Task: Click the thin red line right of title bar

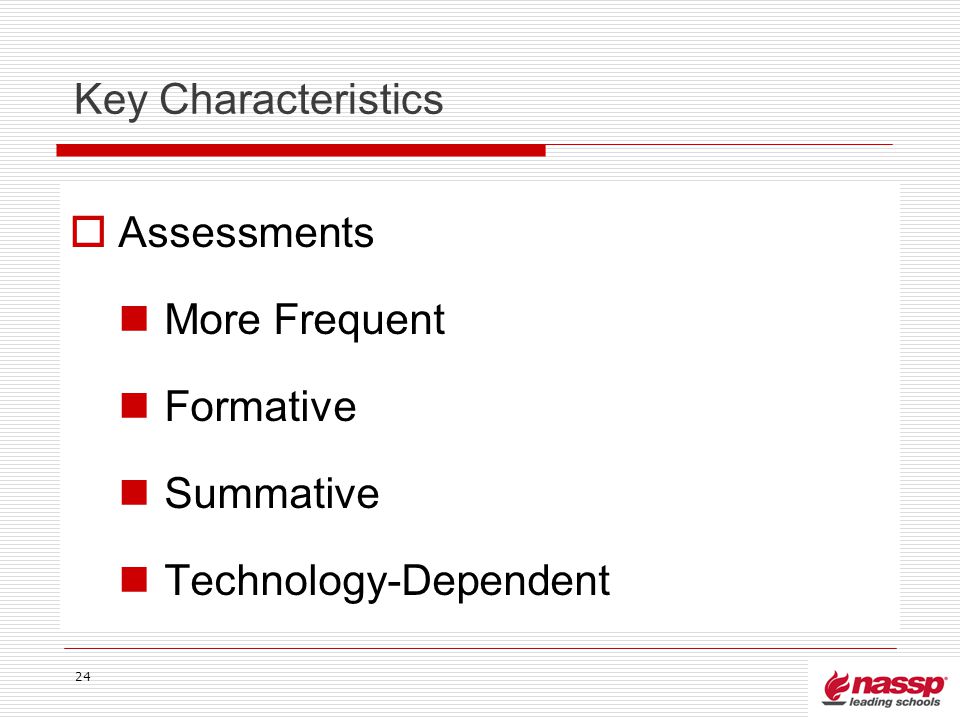Action: tap(719, 145)
